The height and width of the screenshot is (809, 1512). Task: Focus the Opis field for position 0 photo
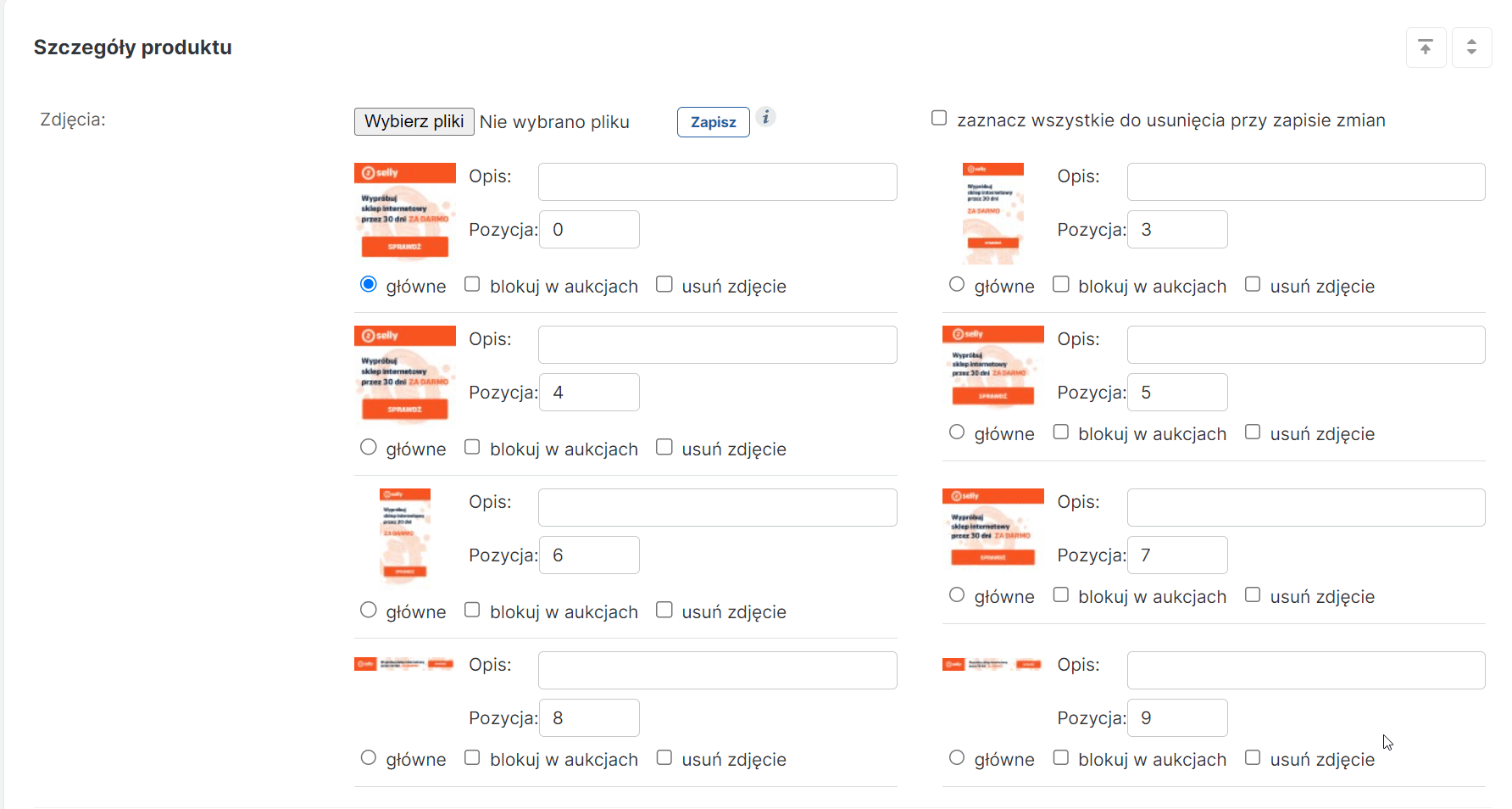point(717,181)
